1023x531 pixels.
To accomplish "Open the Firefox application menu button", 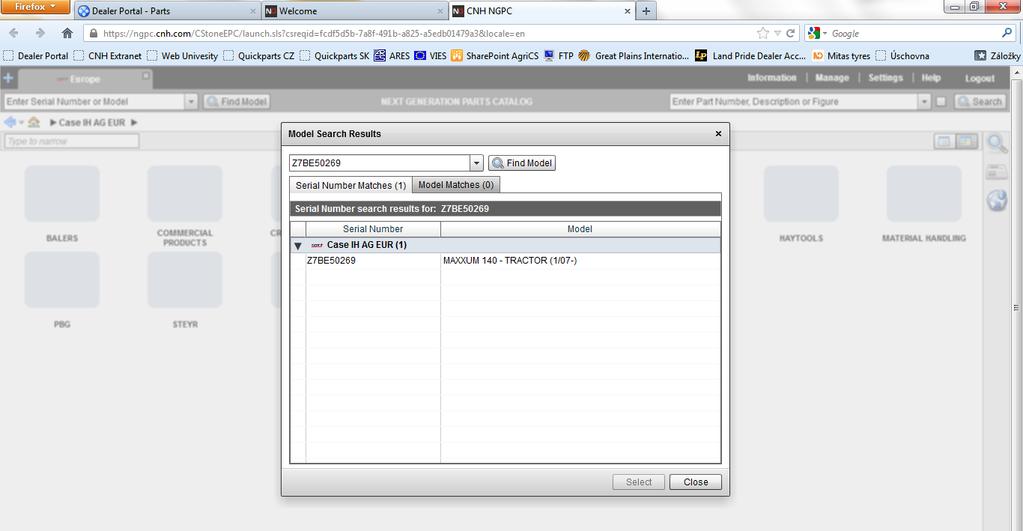I will (35, 7).
